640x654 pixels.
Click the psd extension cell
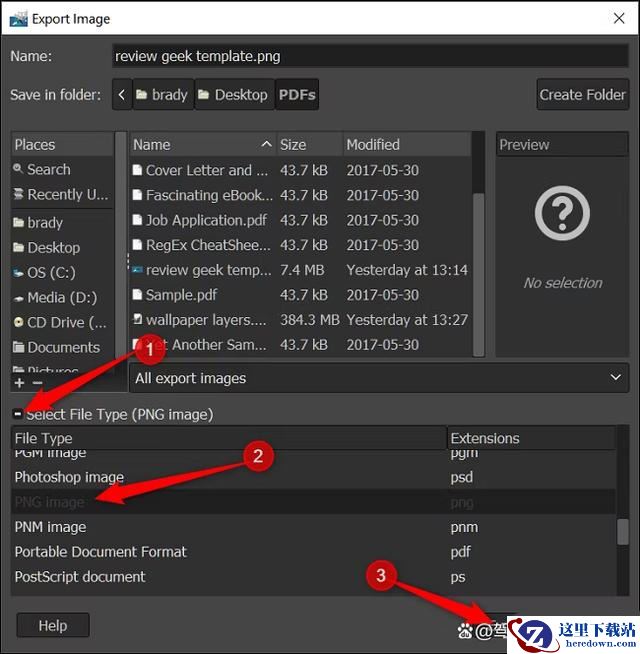tap(461, 477)
